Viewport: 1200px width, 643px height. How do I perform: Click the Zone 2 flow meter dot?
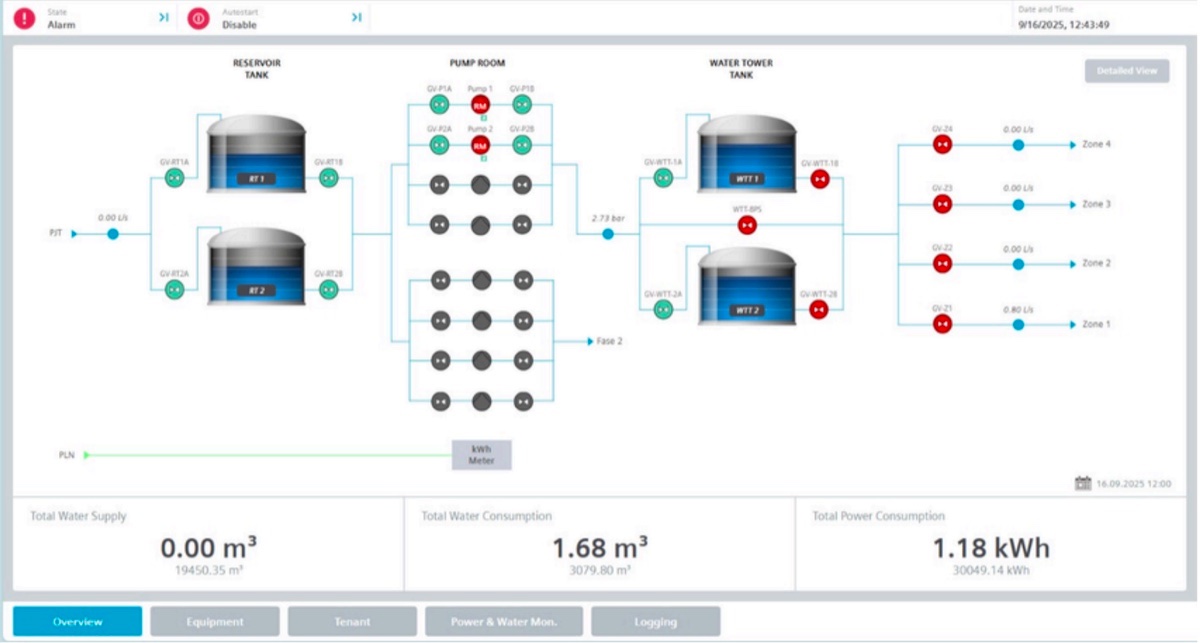coord(1018,264)
